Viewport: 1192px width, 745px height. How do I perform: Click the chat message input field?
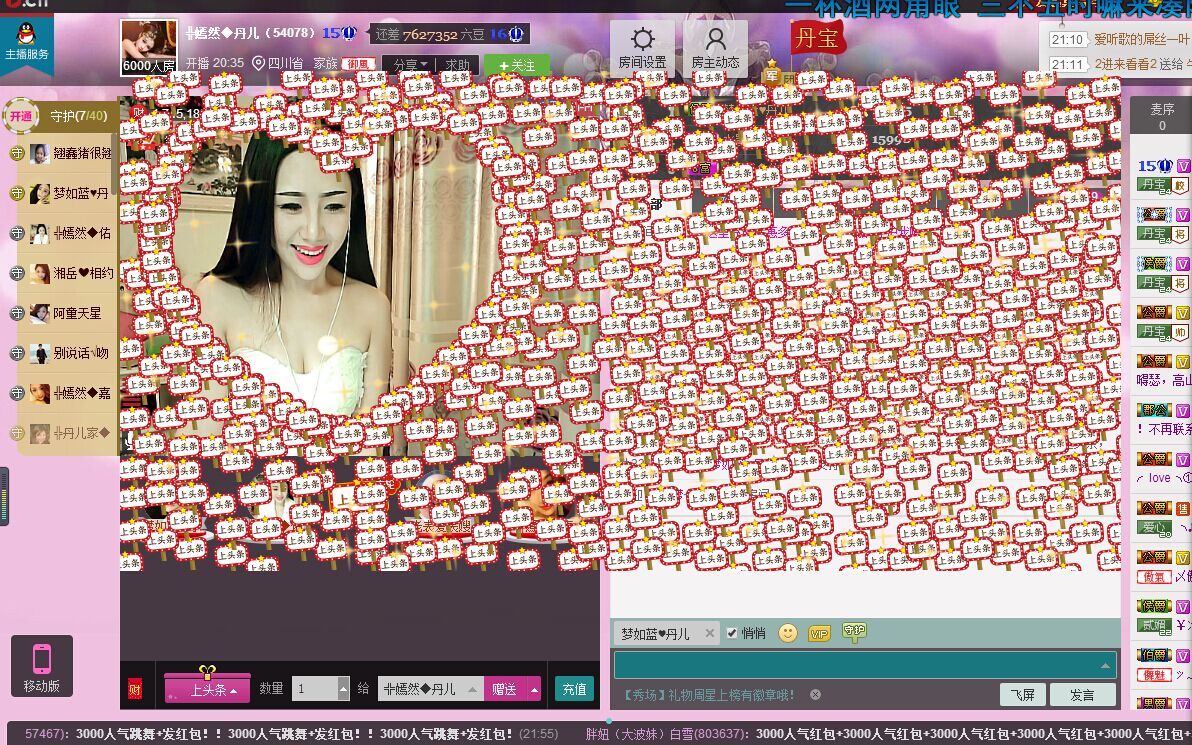point(865,664)
